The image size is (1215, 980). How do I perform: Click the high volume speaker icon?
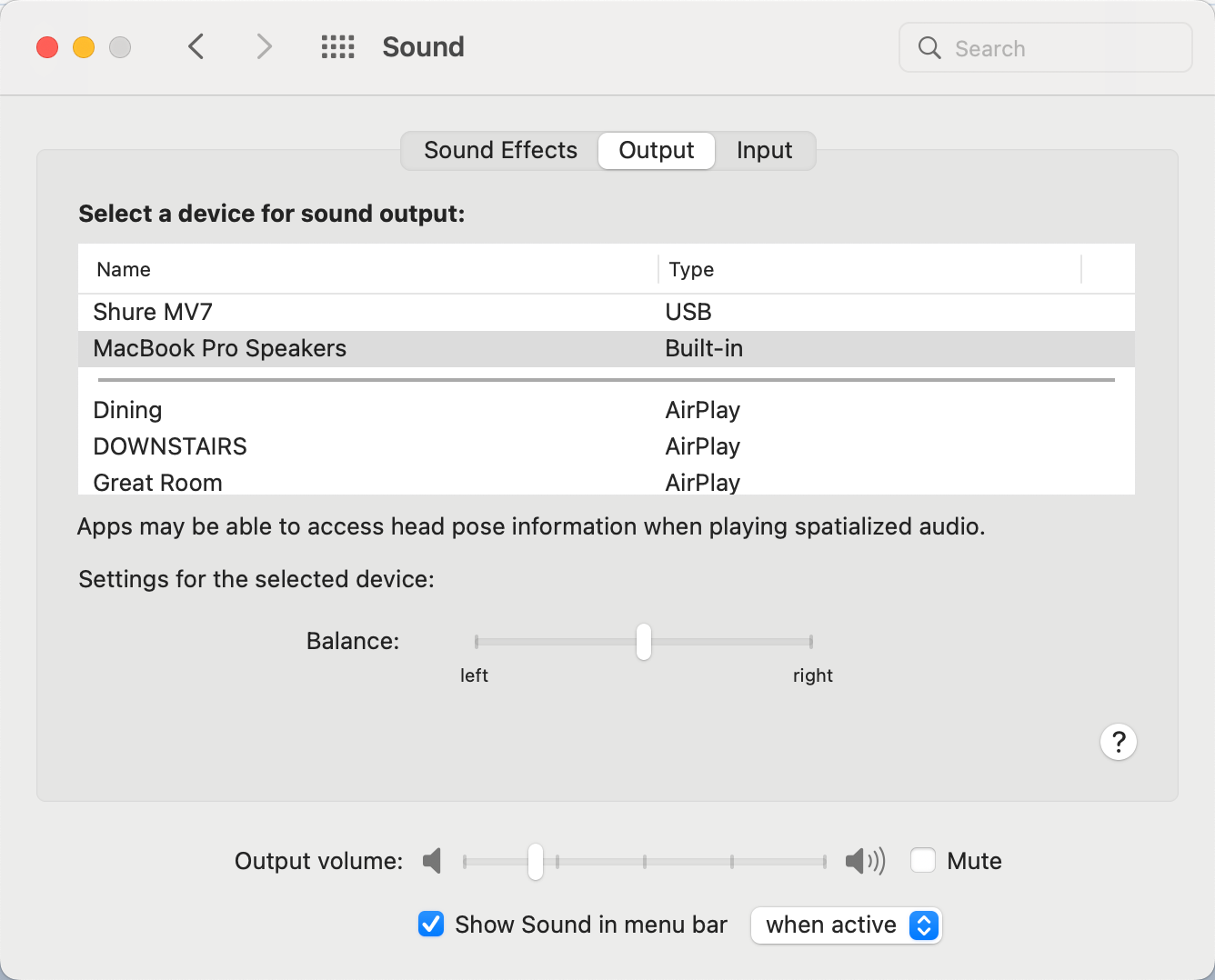tap(865, 861)
